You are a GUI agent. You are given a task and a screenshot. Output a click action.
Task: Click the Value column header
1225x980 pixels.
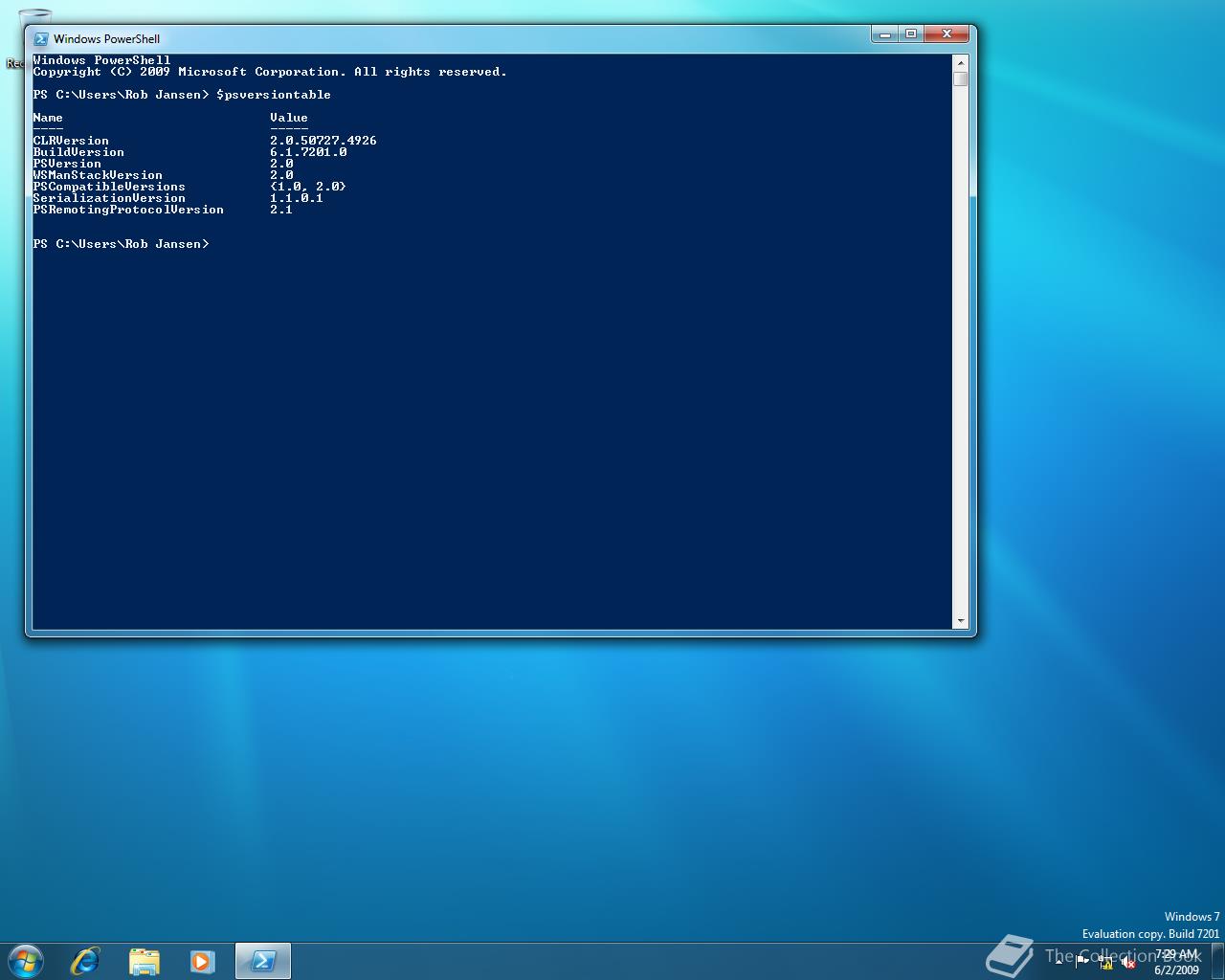tap(289, 118)
